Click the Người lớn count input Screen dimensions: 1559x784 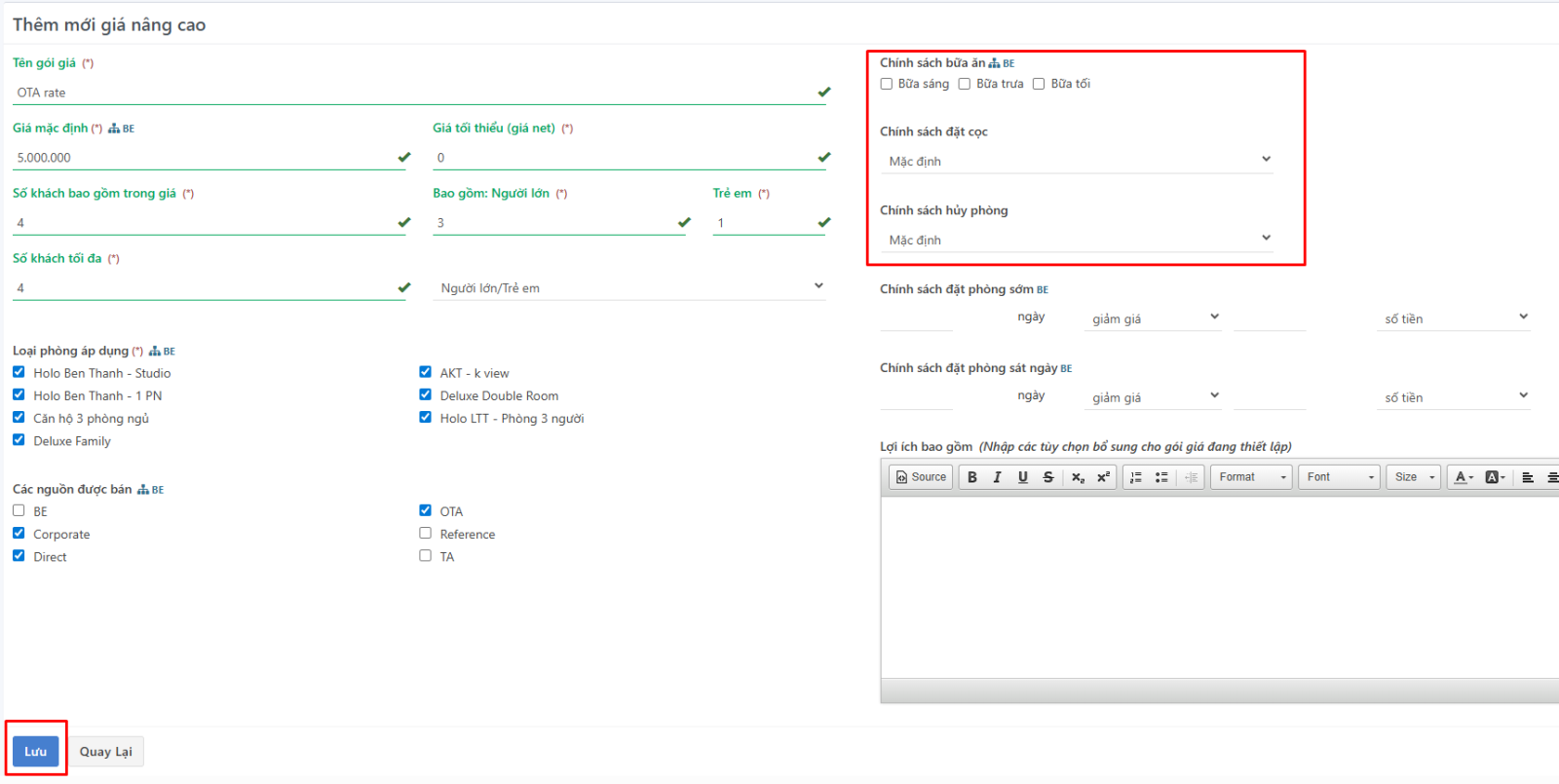(559, 223)
